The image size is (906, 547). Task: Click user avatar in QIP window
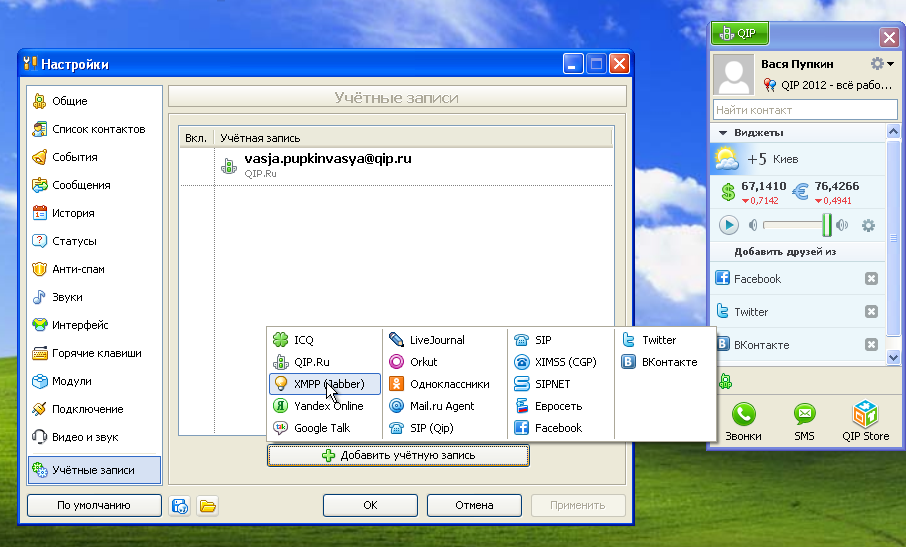[734, 75]
